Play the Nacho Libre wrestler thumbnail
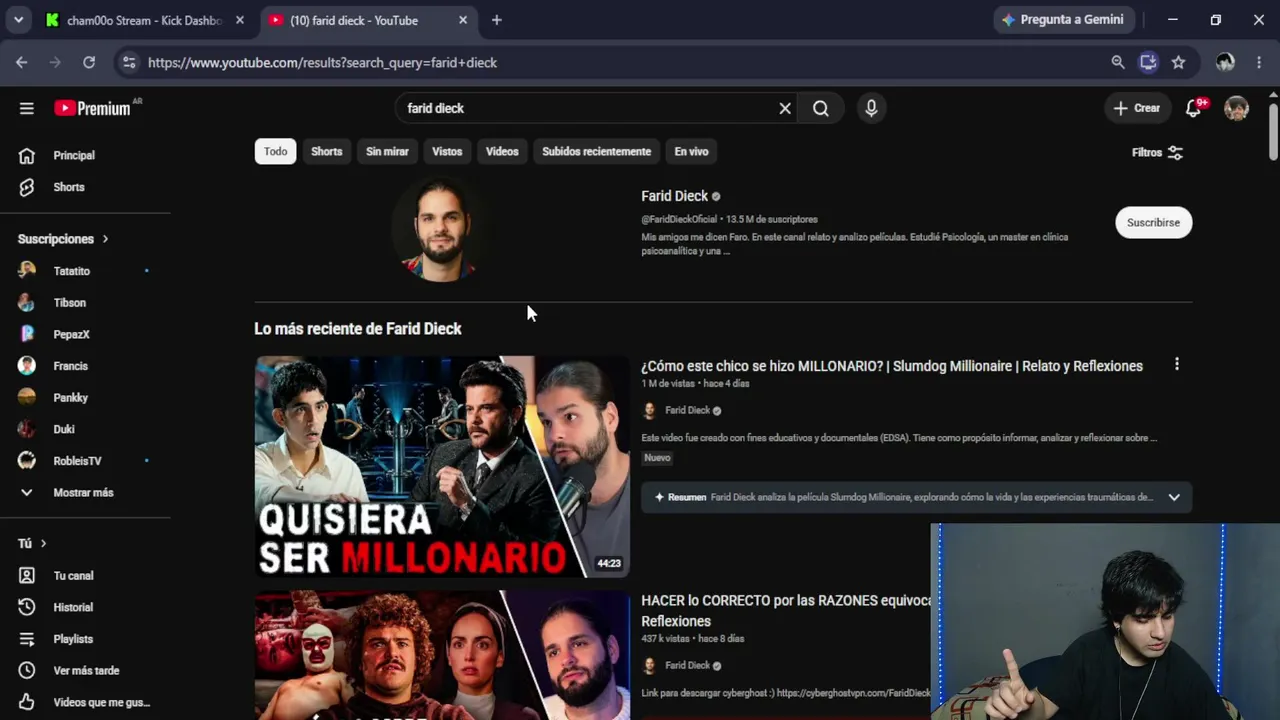Viewport: 1280px width, 720px height. pyautogui.click(x=442, y=655)
